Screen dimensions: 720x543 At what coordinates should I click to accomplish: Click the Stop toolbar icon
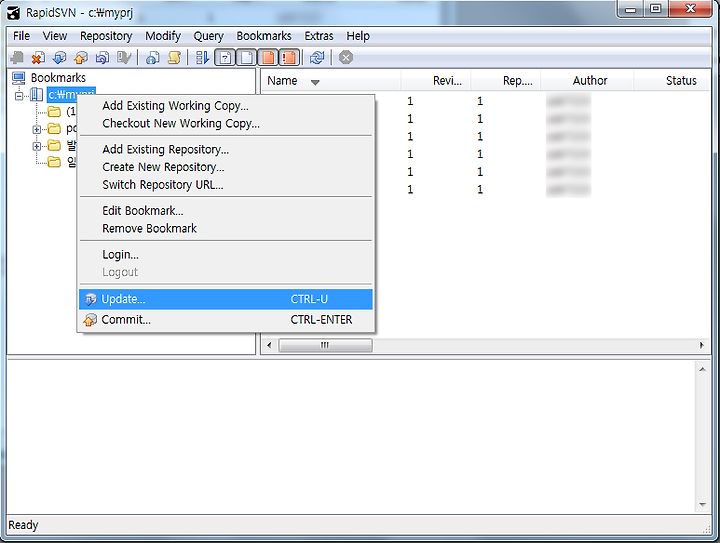(346, 58)
